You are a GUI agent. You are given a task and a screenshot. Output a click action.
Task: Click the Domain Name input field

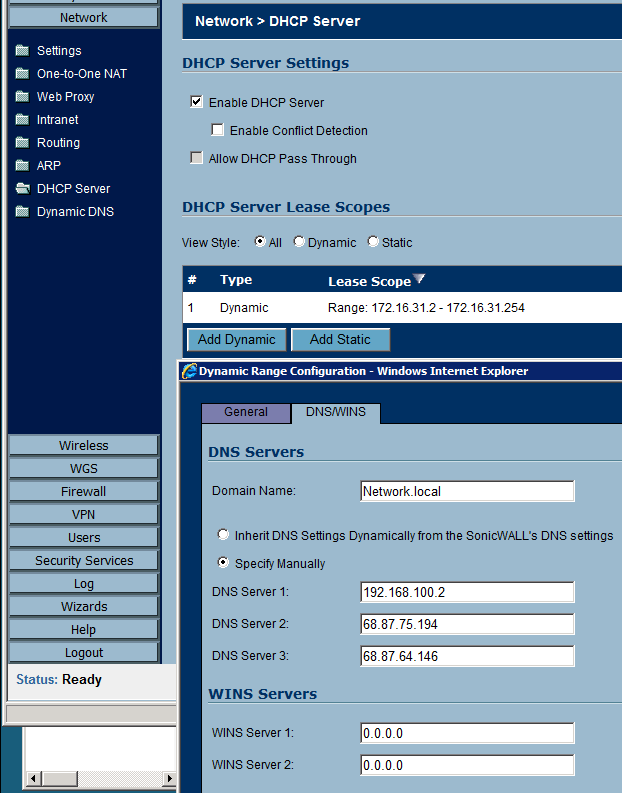tap(467, 491)
